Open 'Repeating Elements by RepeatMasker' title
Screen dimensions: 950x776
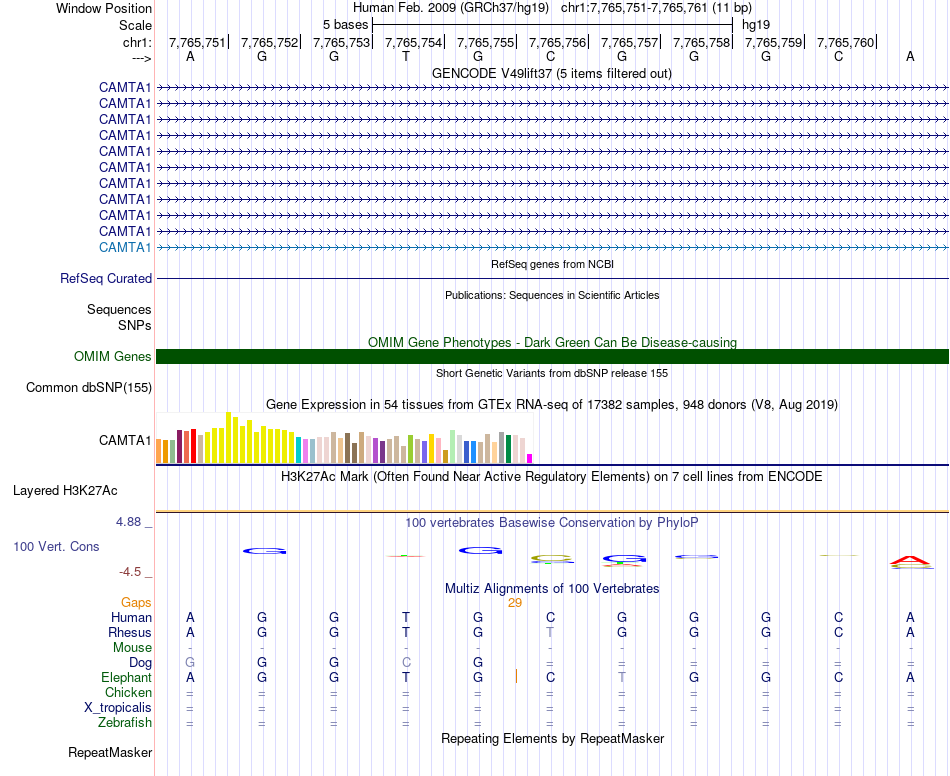click(553, 739)
